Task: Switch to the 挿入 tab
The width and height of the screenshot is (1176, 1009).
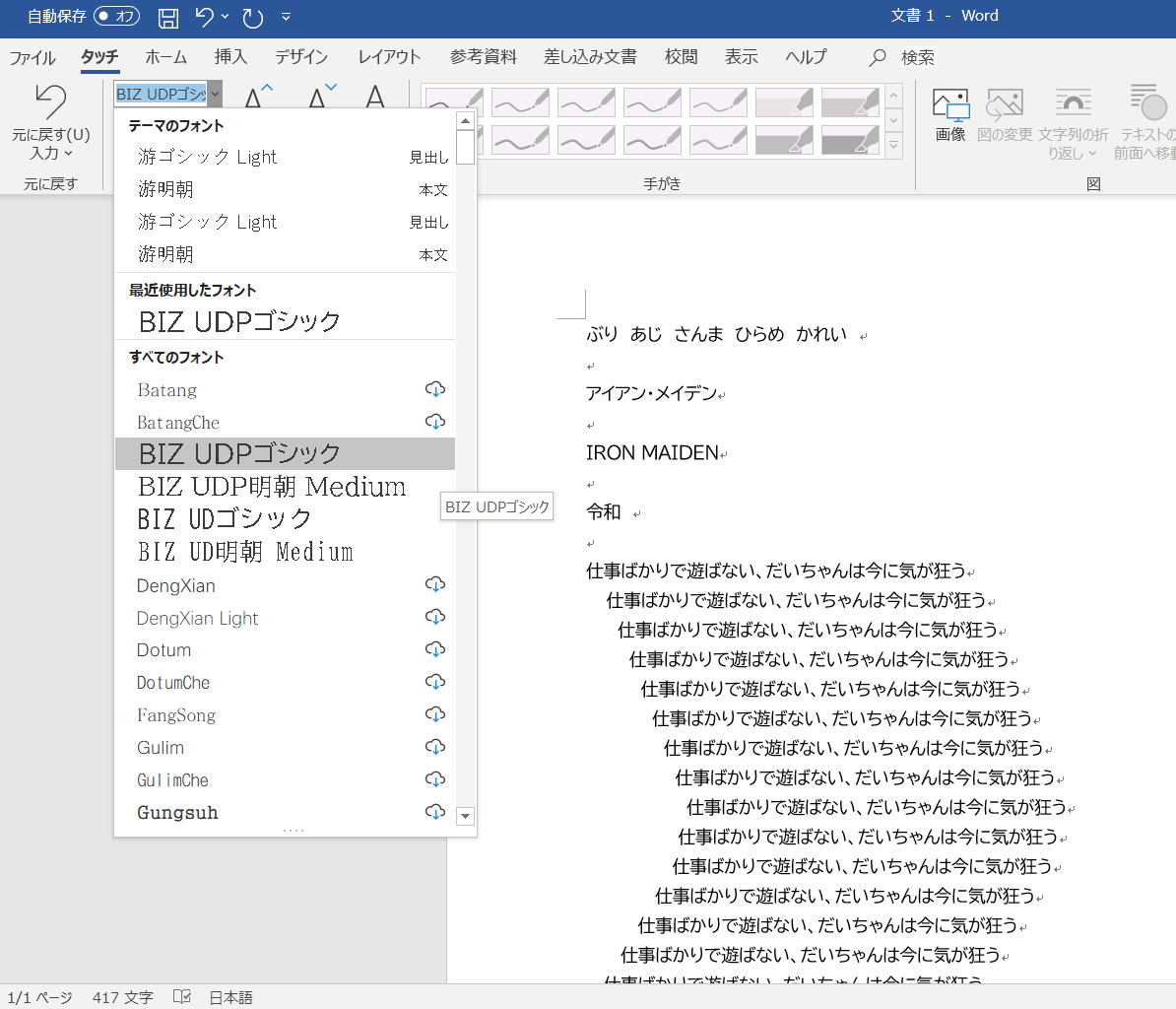Action: (x=230, y=57)
